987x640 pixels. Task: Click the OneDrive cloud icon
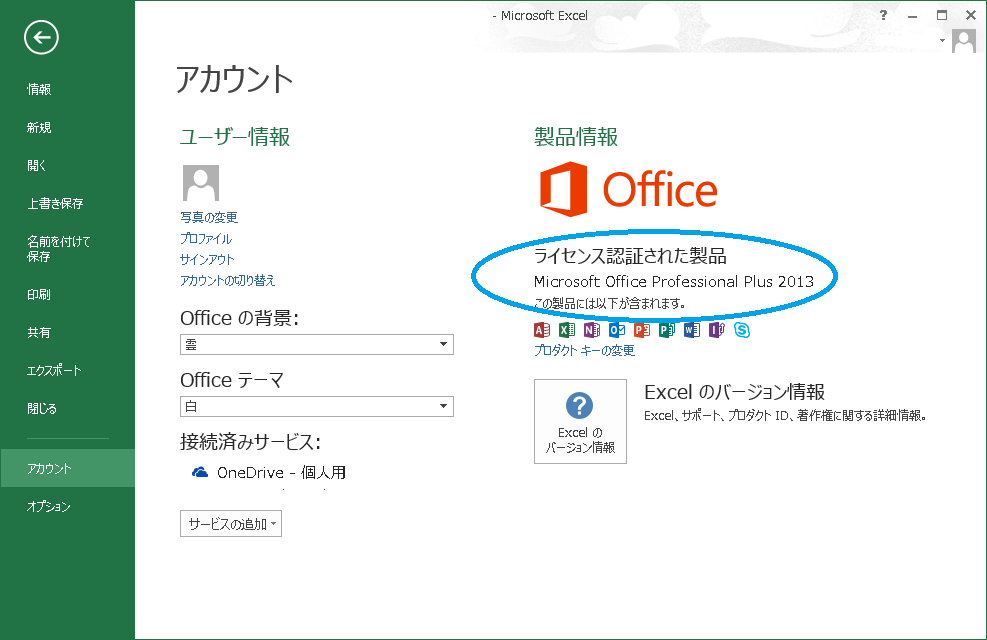pyautogui.click(x=200, y=472)
